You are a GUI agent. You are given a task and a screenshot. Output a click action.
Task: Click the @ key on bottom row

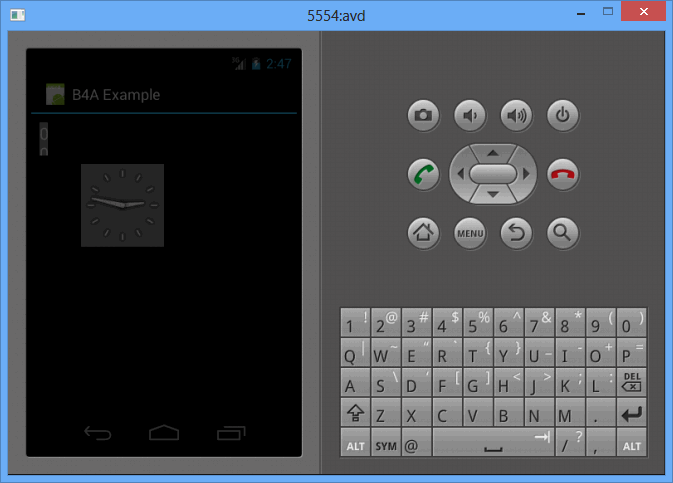(416, 442)
